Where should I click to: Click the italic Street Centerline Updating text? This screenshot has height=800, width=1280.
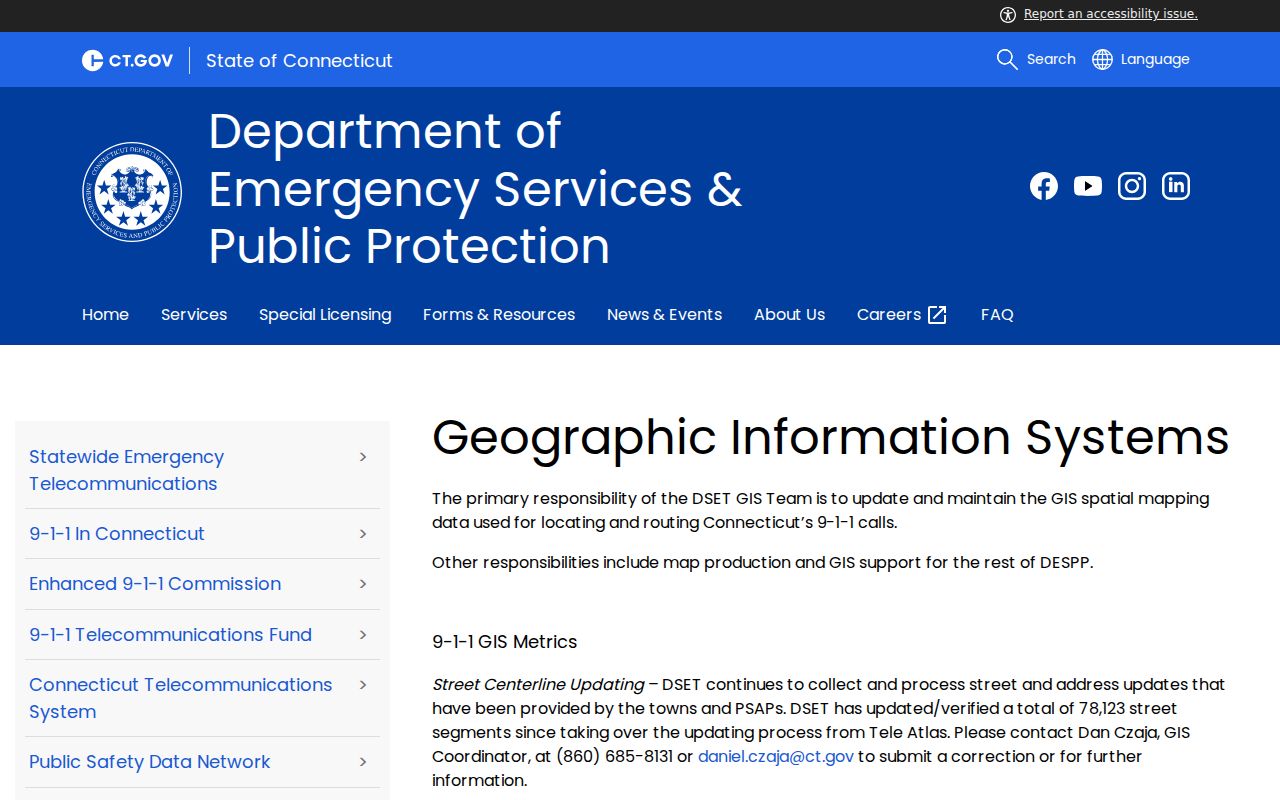(538, 685)
